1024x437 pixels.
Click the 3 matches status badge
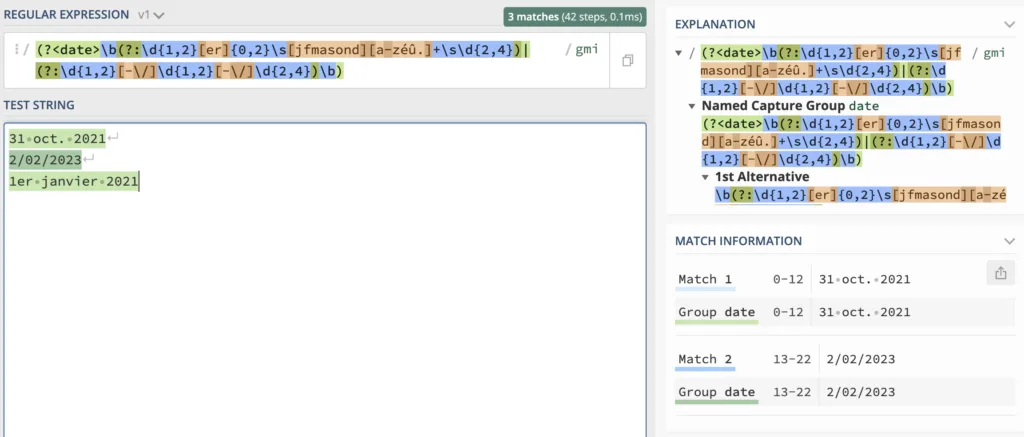575,16
